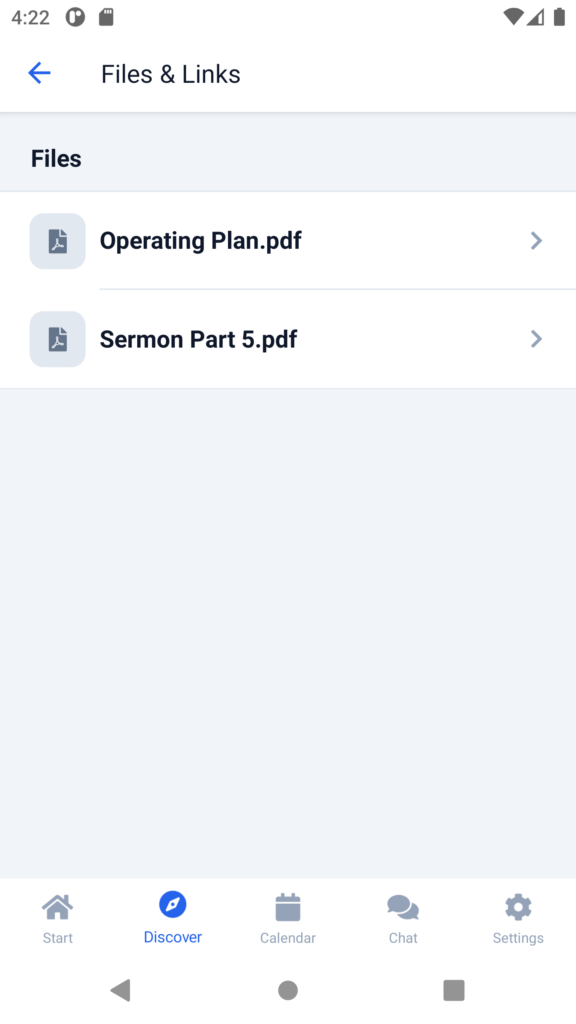Switch to the Settings tab label

518,938
